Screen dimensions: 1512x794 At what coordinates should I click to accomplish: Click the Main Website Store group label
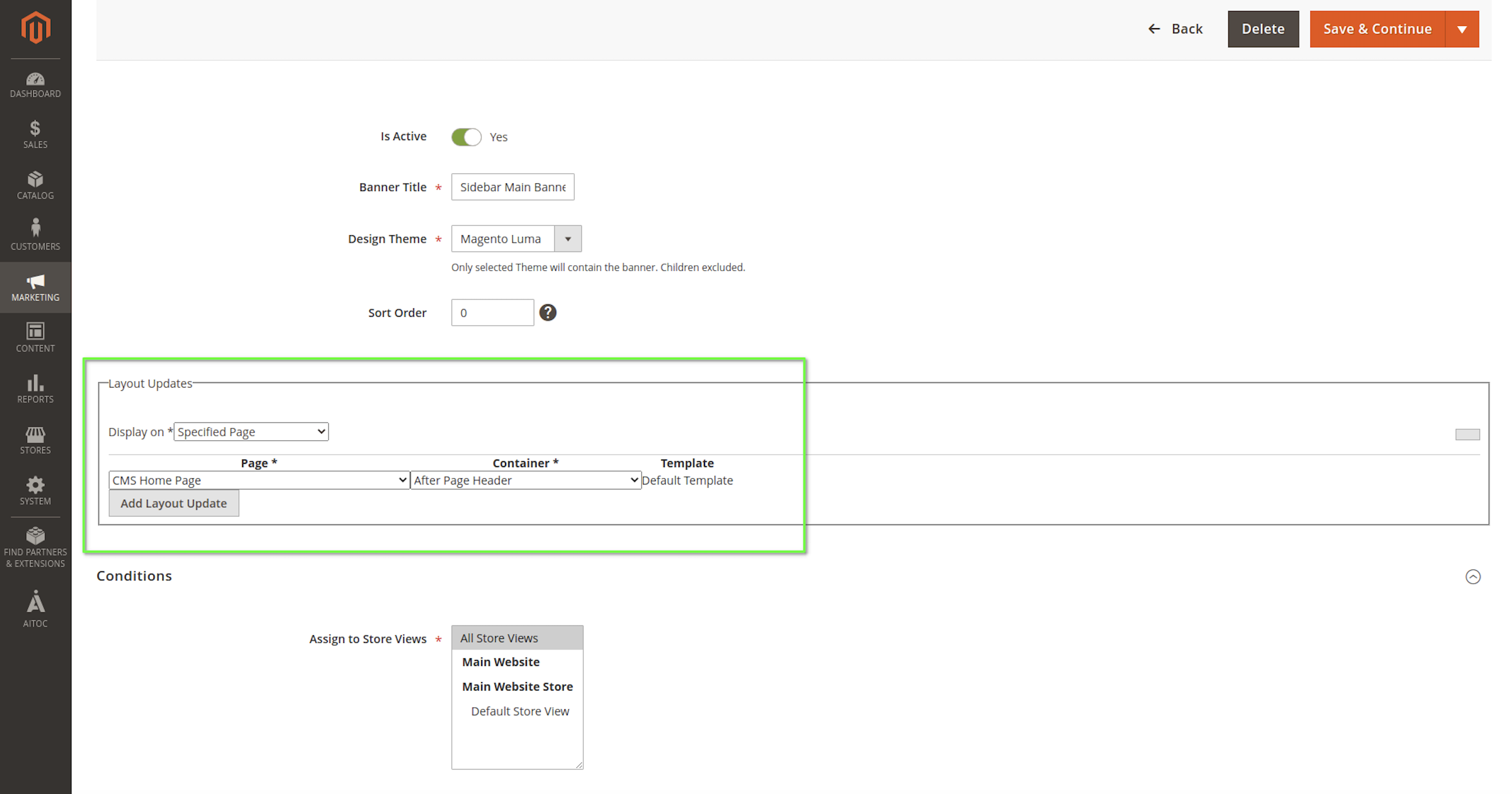[x=517, y=687]
